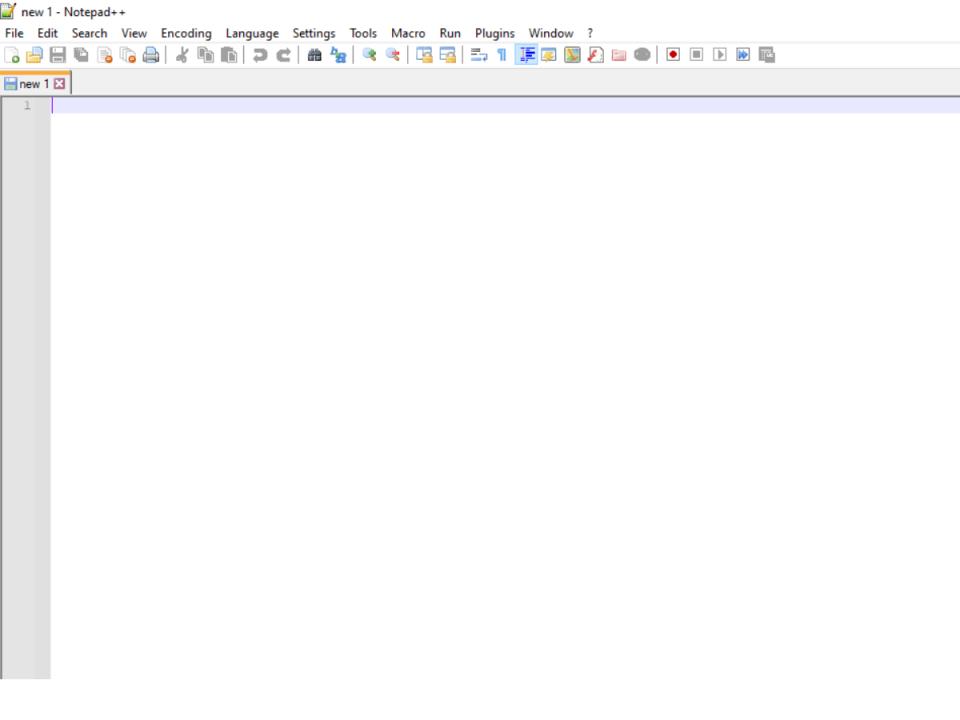The height and width of the screenshot is (720, 960).
Task: Select the Save All toolbar icon
Action: [x=80, y=55]
